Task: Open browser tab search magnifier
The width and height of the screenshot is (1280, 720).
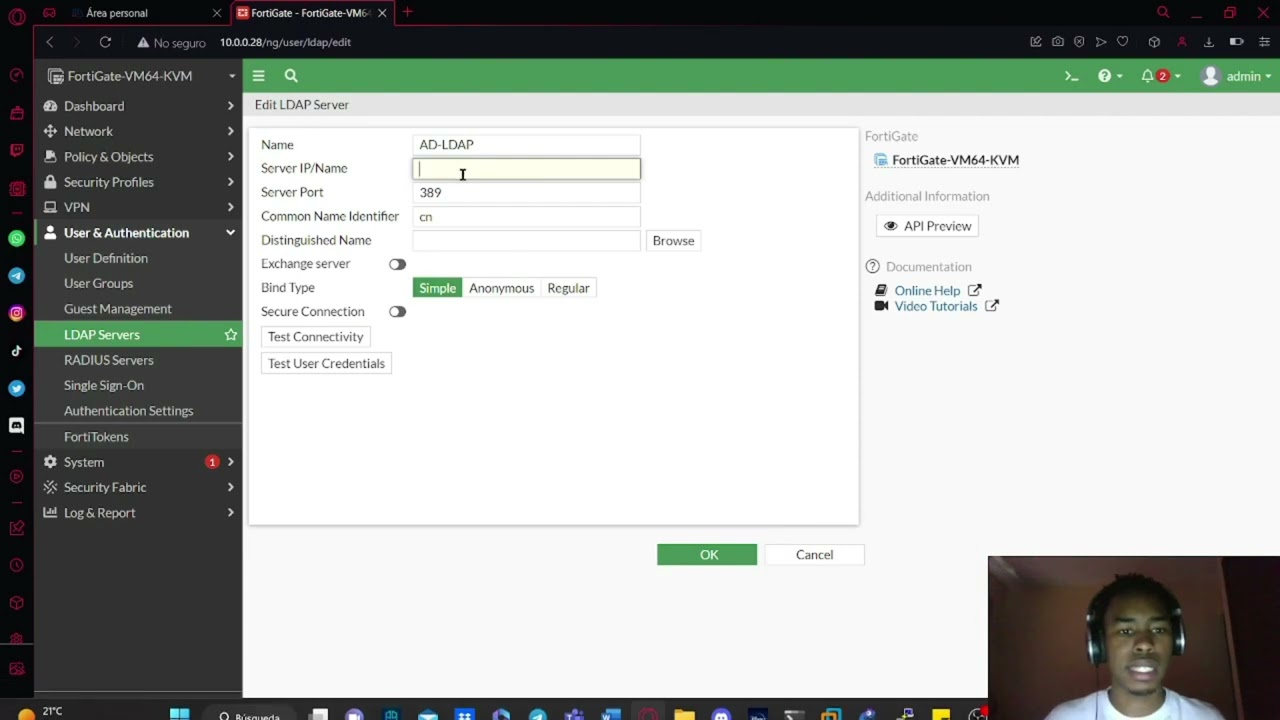Action: [x=1163, y=13]
